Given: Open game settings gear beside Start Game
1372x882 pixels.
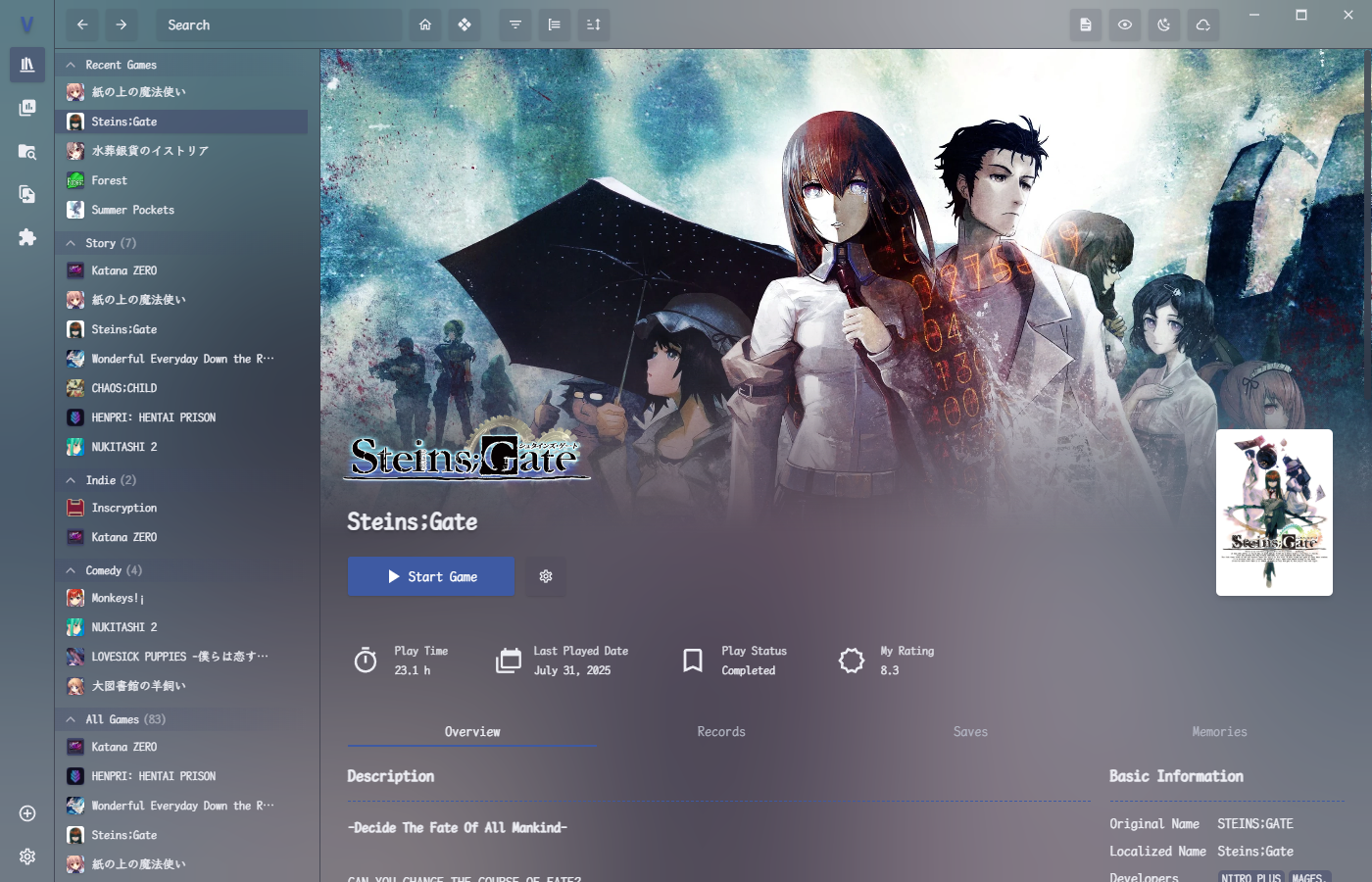Looking at the screenshot, I should pyautogui.click(x=546, y=576).
